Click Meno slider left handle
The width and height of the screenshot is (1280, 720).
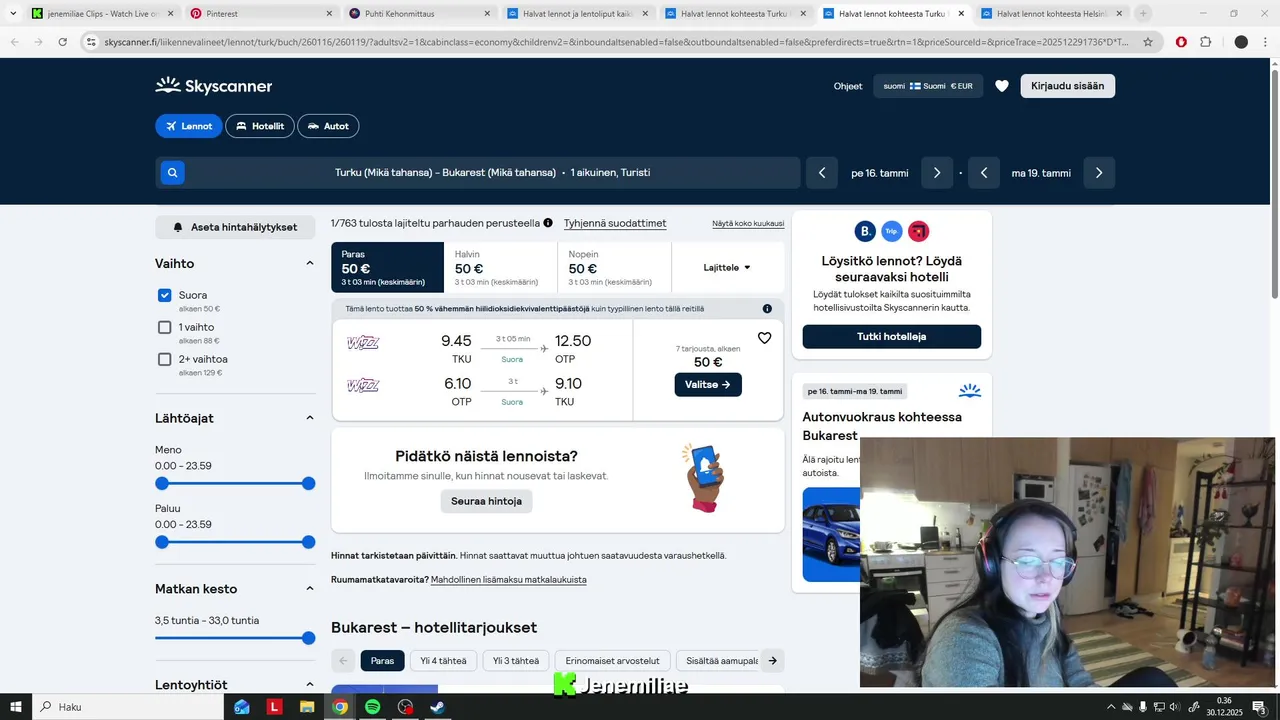[162, 483]
